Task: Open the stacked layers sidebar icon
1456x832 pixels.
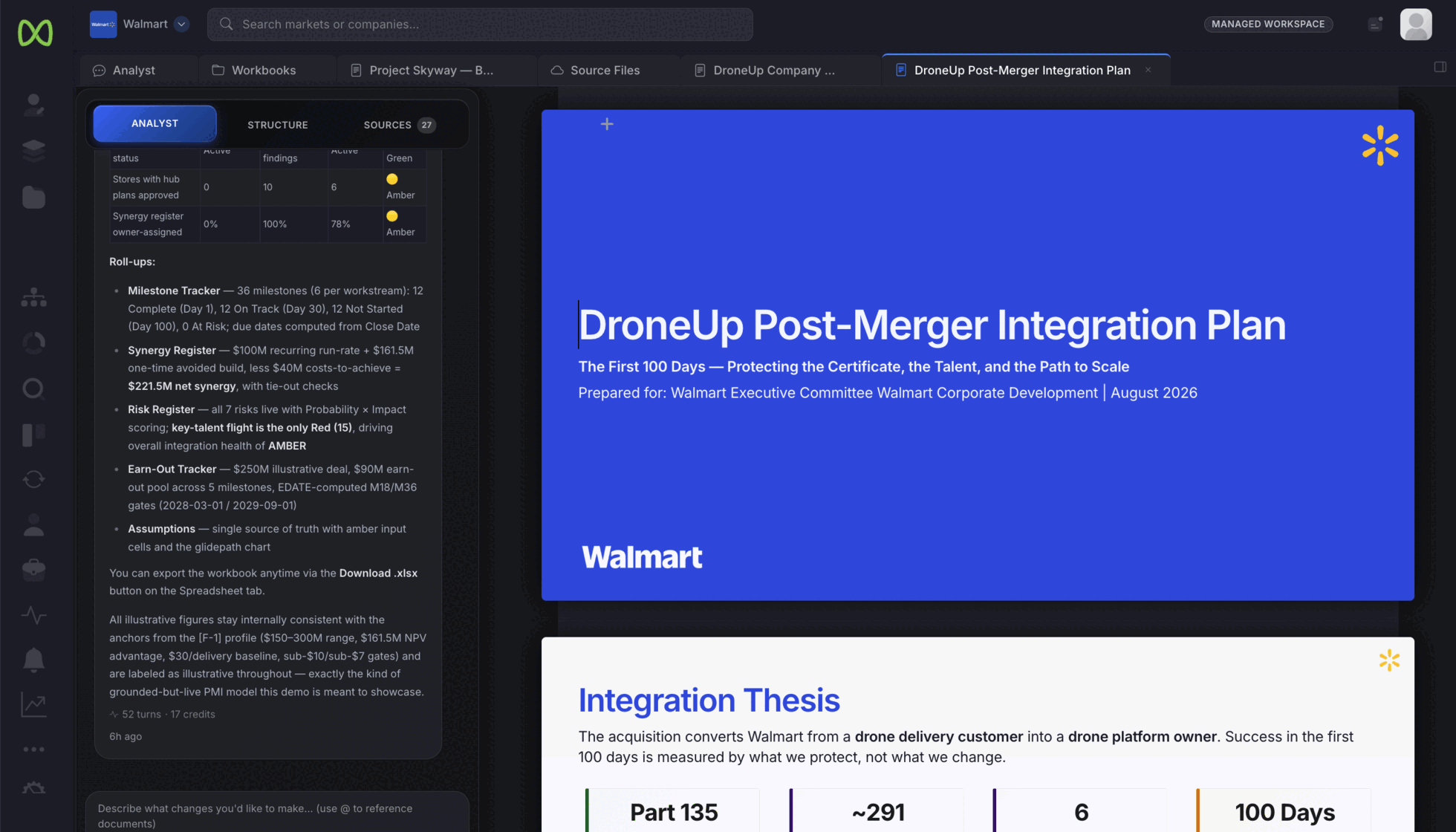Action: pos(33,150)
